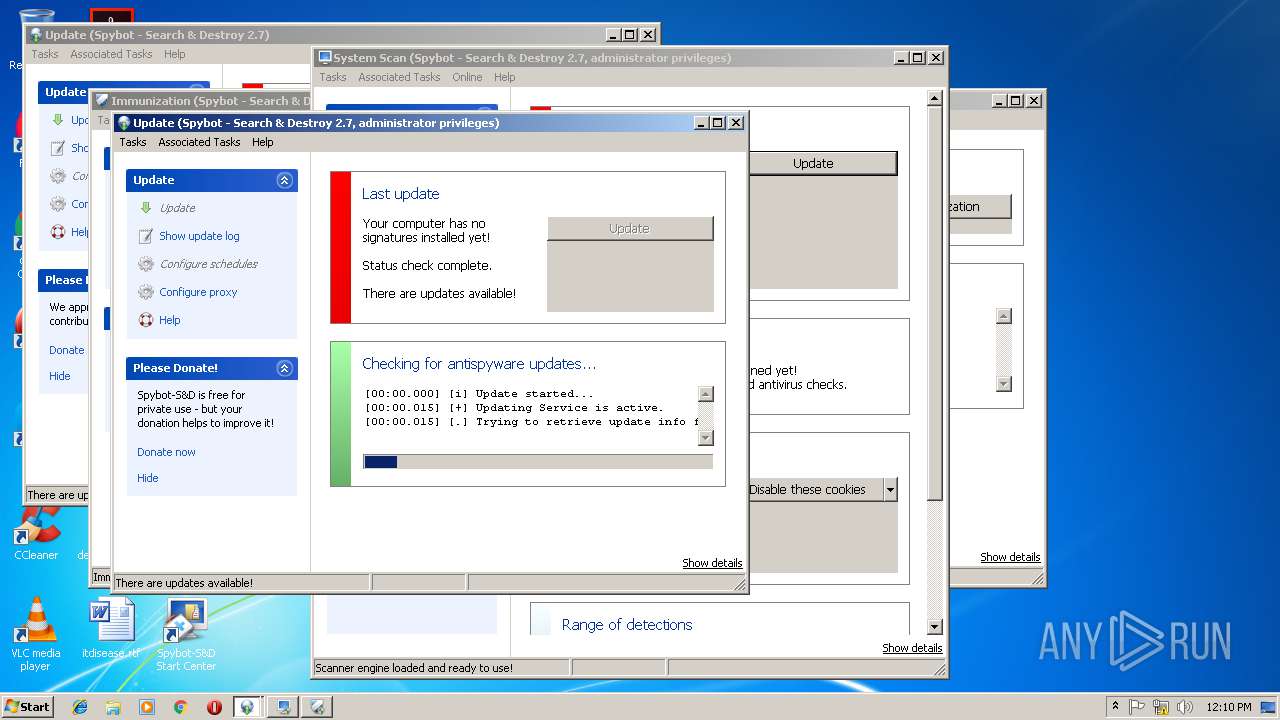
Task: Click the Start button
Action: [27, 707]
